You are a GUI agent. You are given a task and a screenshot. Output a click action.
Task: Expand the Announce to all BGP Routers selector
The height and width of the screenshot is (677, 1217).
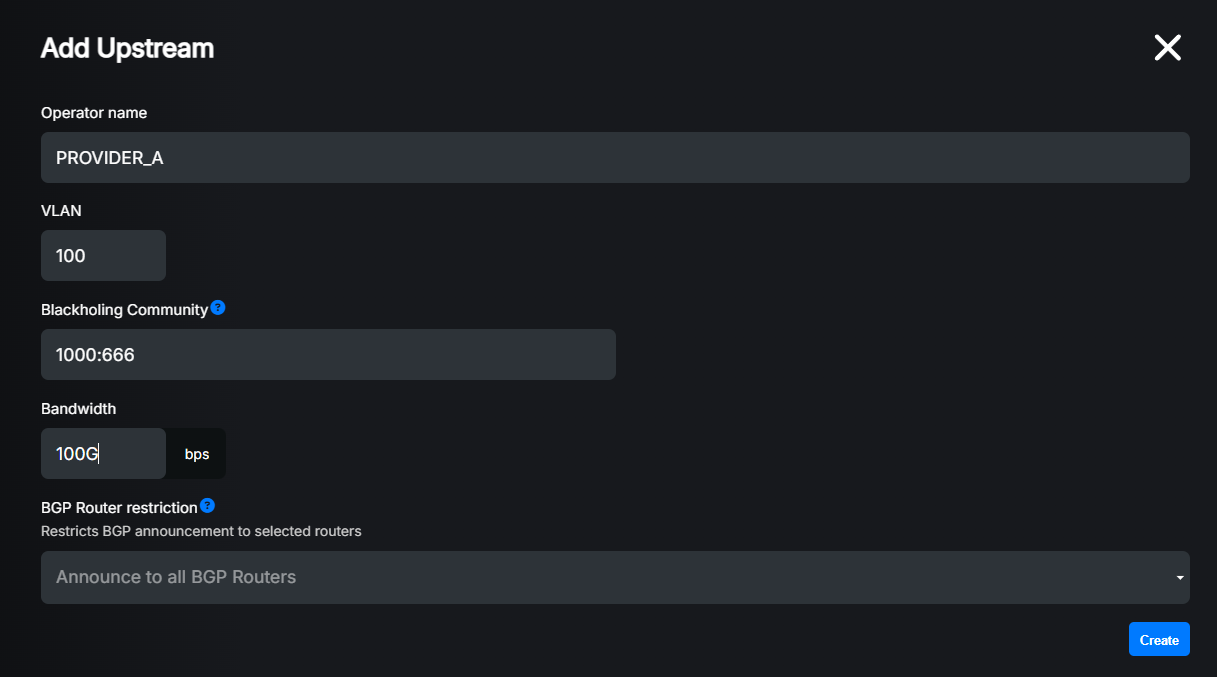click(x=615, y=577)
